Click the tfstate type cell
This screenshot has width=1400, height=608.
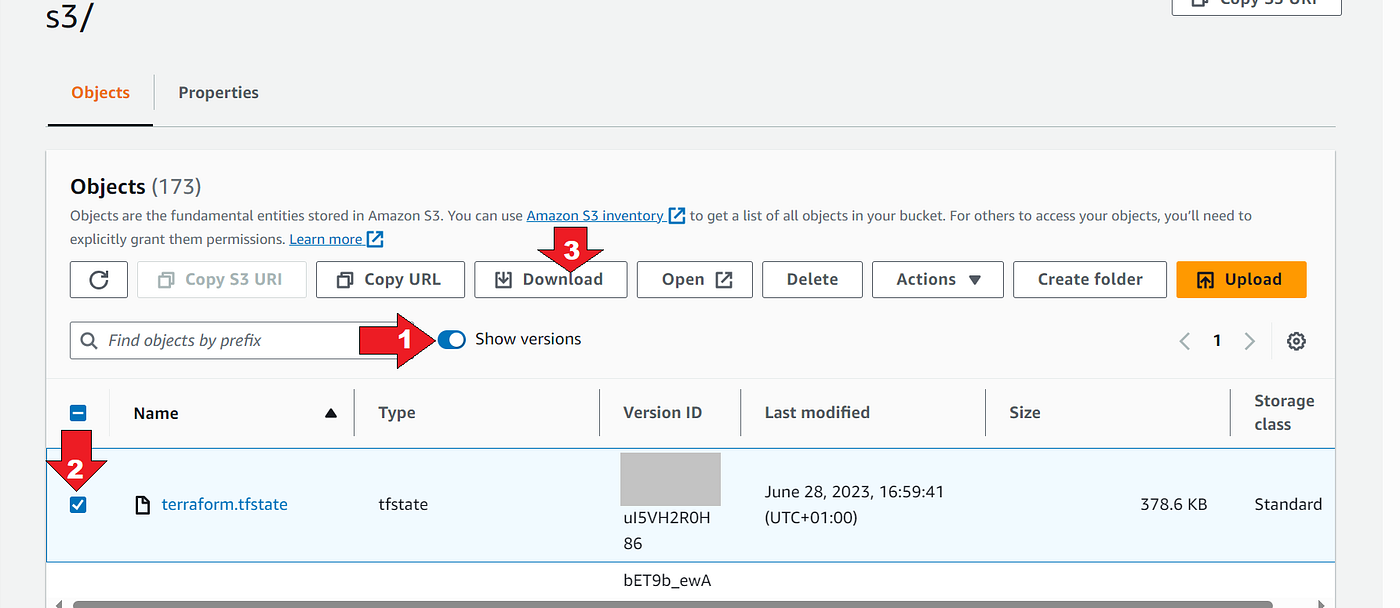pos(403,505)
